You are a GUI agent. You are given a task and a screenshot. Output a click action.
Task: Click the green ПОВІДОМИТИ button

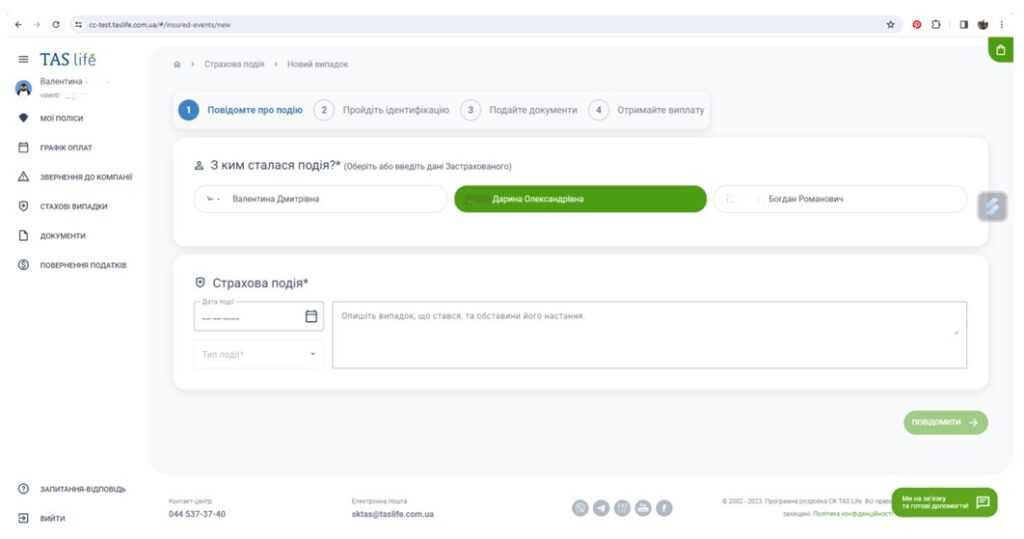coord(945,422)
